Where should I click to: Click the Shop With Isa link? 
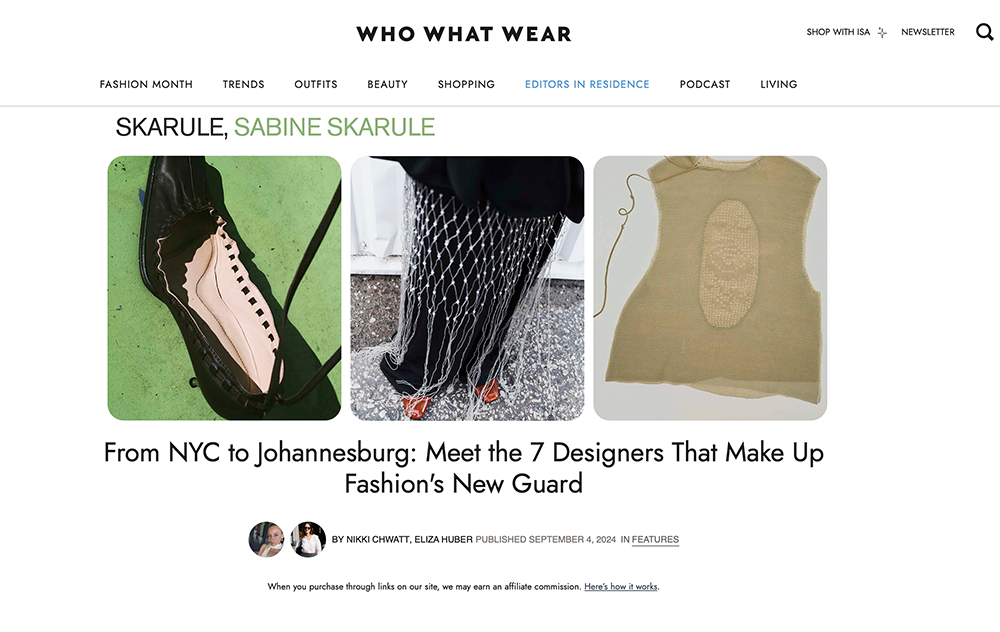838,32
